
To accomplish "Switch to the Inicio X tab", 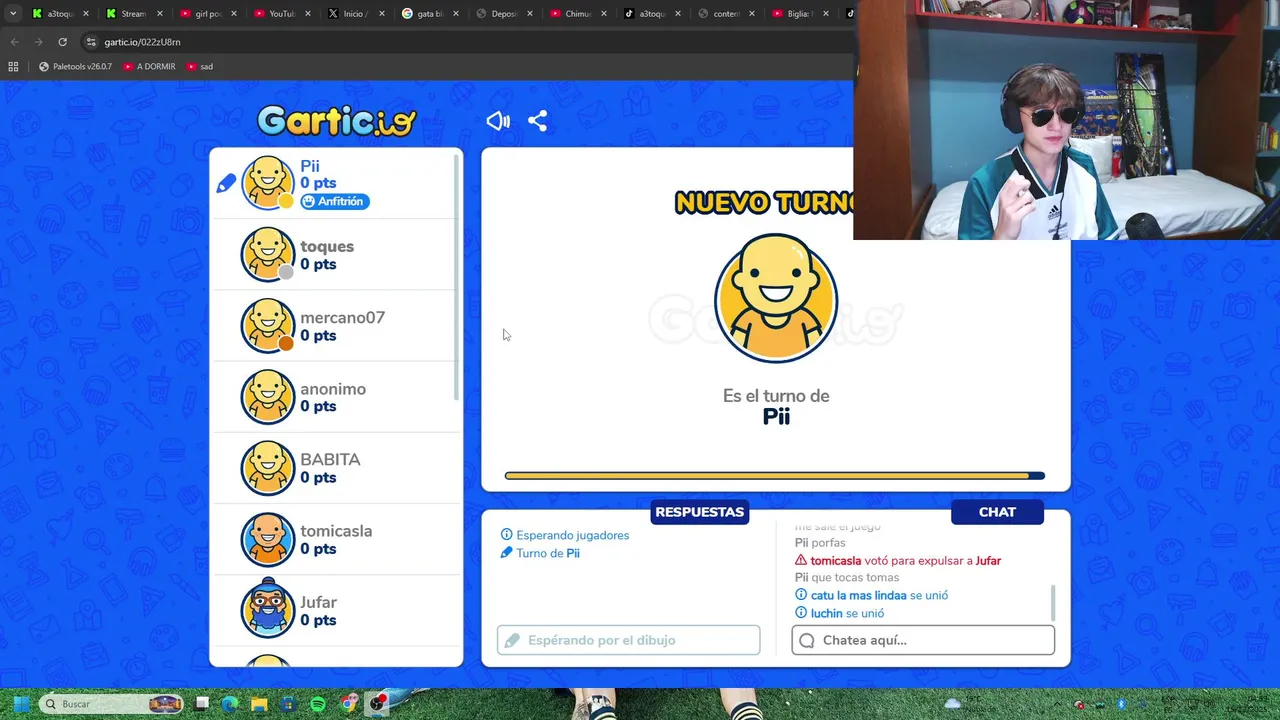I will [x=355, y=14].
